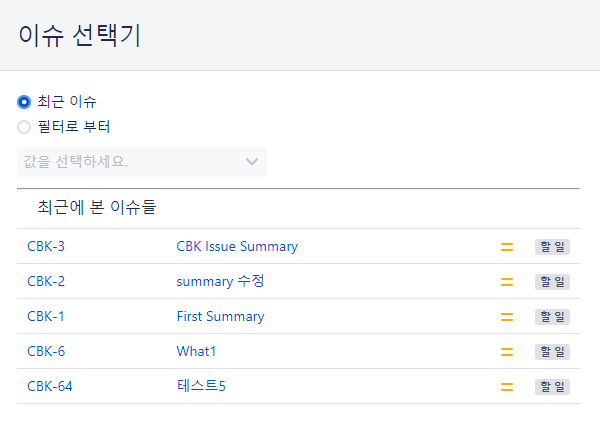Screen dimensions: 600x422
Task: Open the CBK Issue Summary link
Action: (237, 247)
